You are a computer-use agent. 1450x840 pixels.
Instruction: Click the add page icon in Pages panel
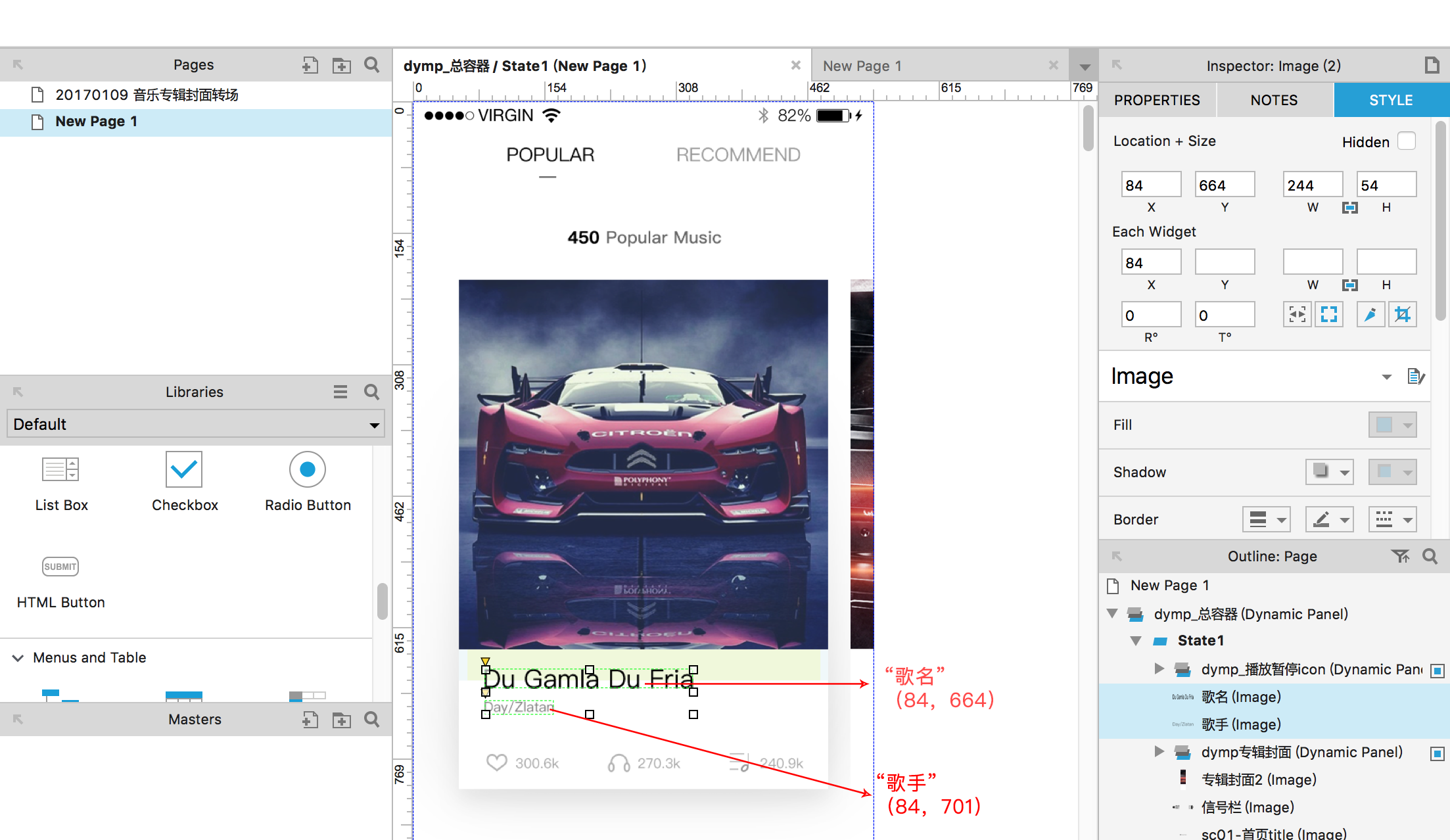coord(310,65)
